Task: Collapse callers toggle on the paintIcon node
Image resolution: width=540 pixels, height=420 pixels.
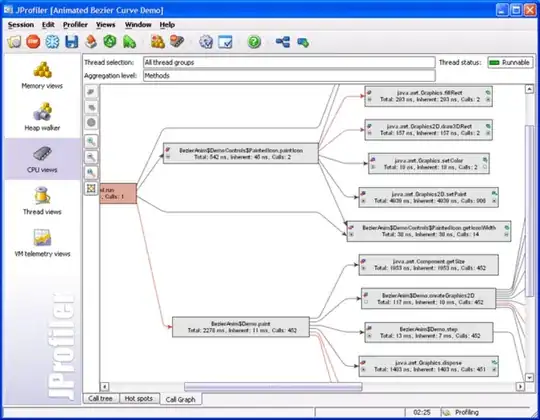Action: [168, 157]
